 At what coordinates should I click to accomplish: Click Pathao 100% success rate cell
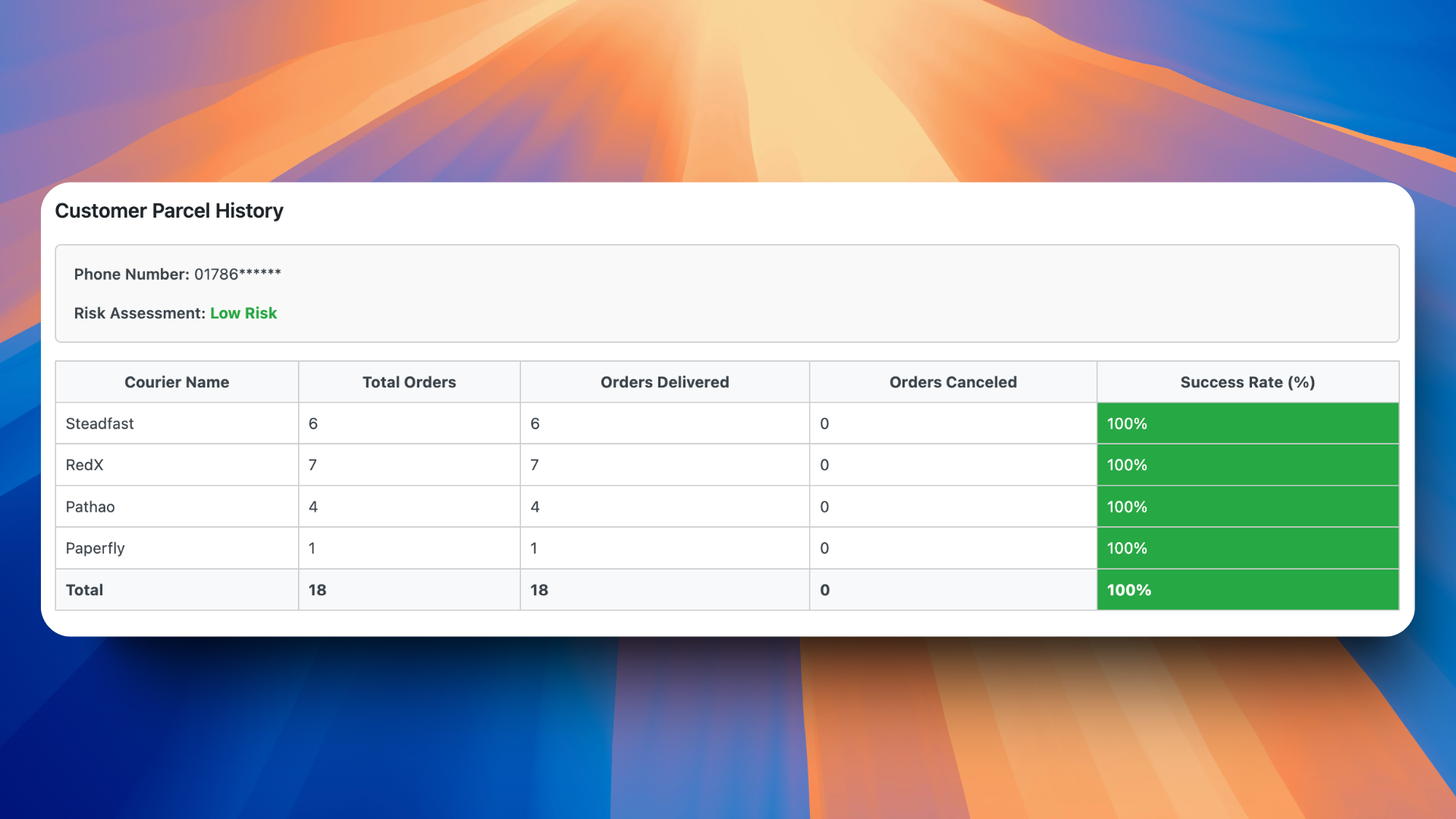pyautogui.click(x=1248, y=507)
